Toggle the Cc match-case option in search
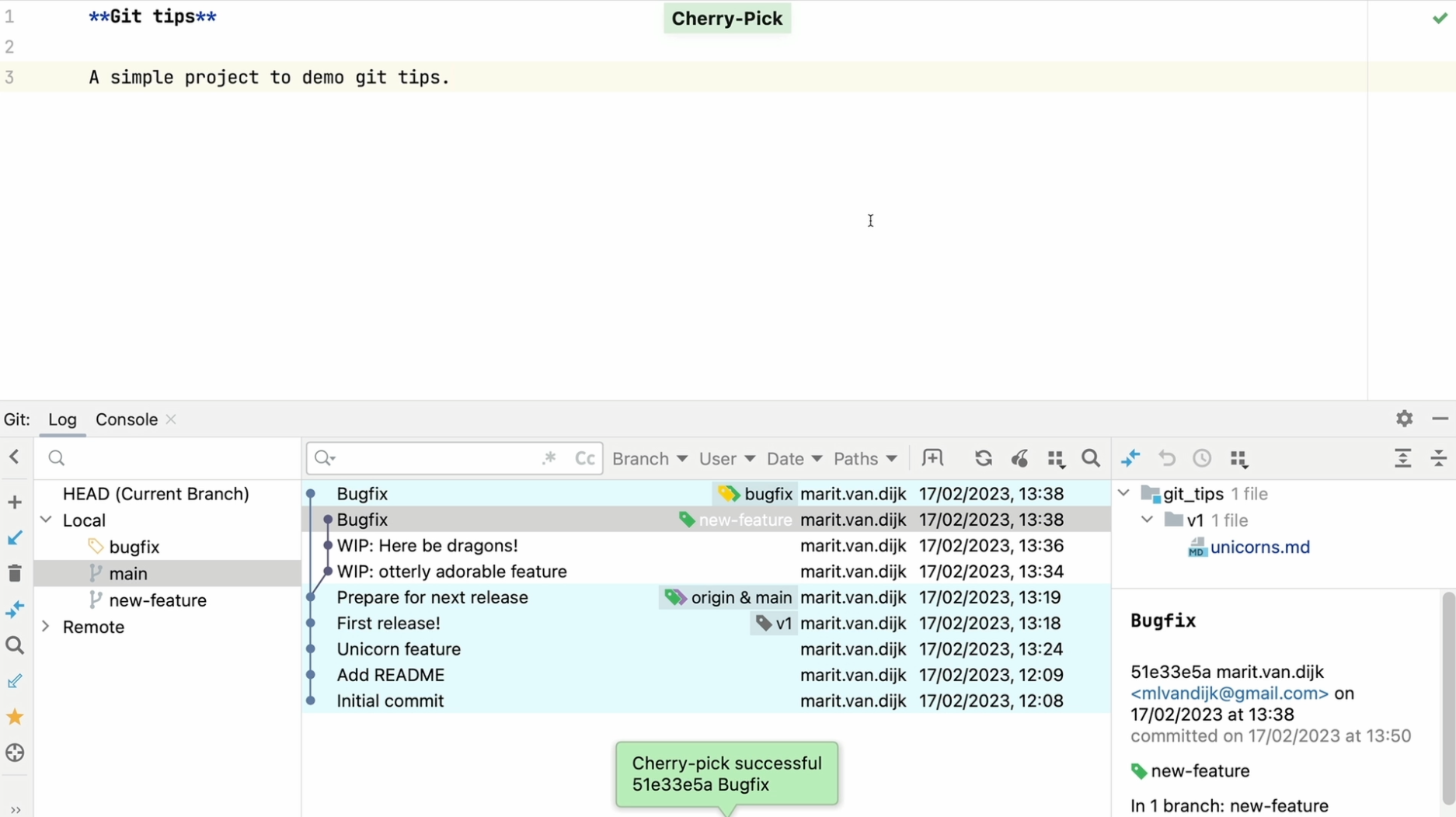This screenshot has height=817, width=1456. (x=586, y=458)
